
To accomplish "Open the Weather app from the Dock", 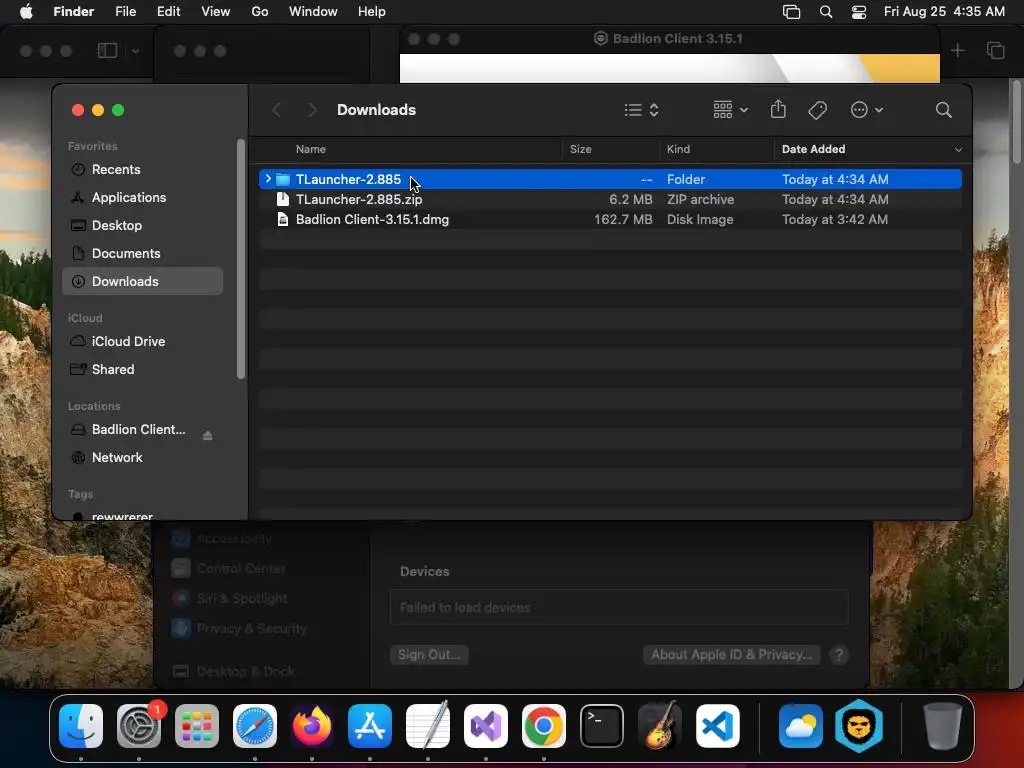I will click(x=801, y=726).
